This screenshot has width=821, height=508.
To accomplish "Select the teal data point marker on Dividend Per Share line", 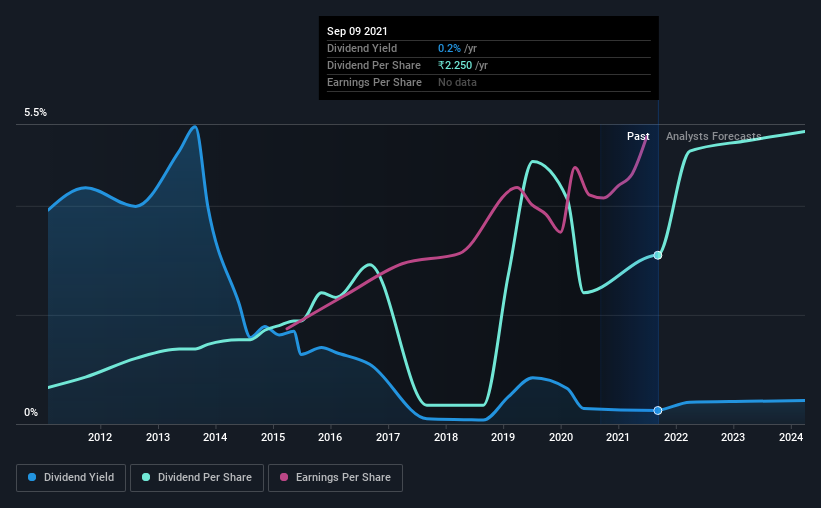I will point(658,255).
